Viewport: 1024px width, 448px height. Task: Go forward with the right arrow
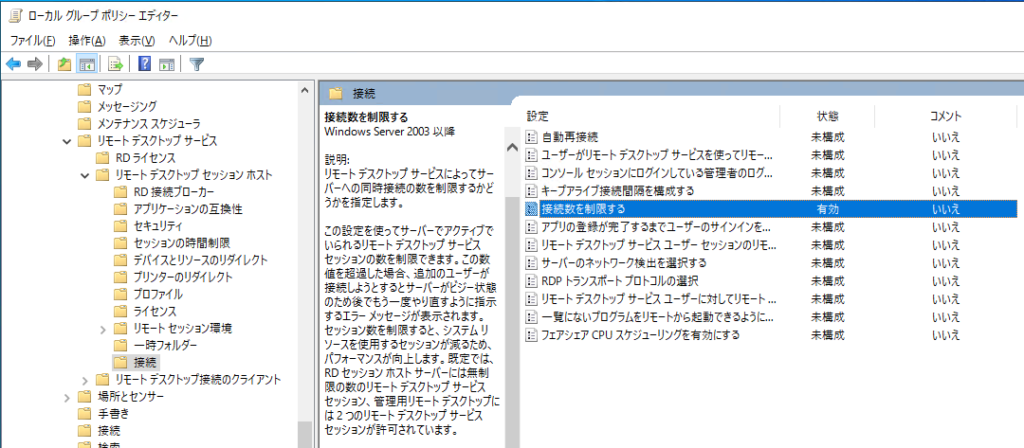[35, 64]
